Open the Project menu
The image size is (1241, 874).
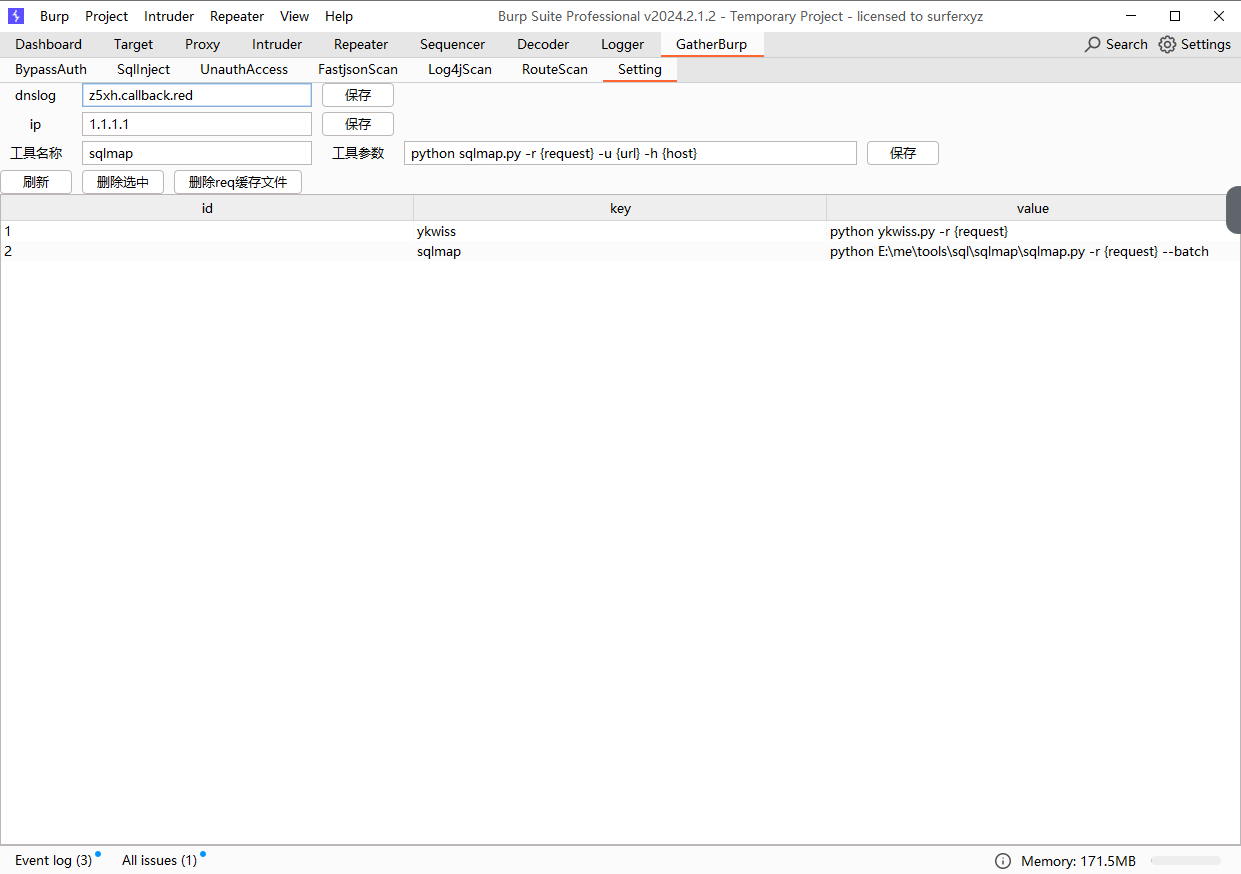point(106,16)
